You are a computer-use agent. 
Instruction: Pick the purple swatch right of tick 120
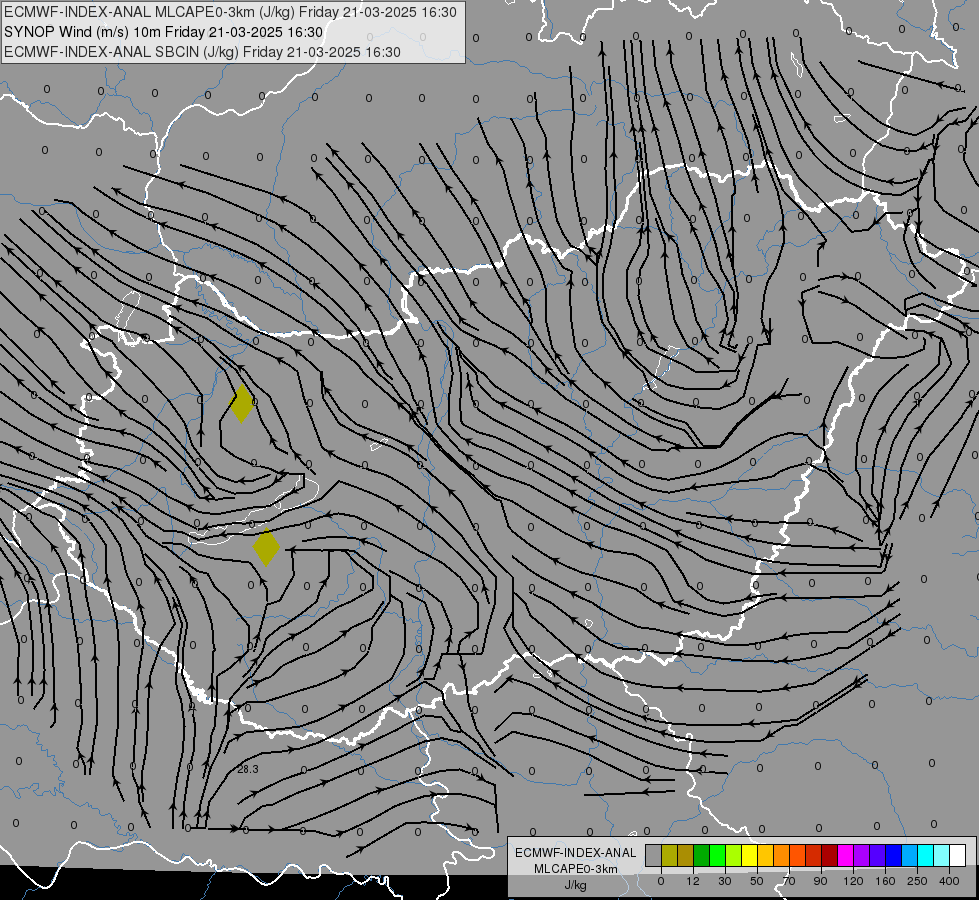click(862, 855)
